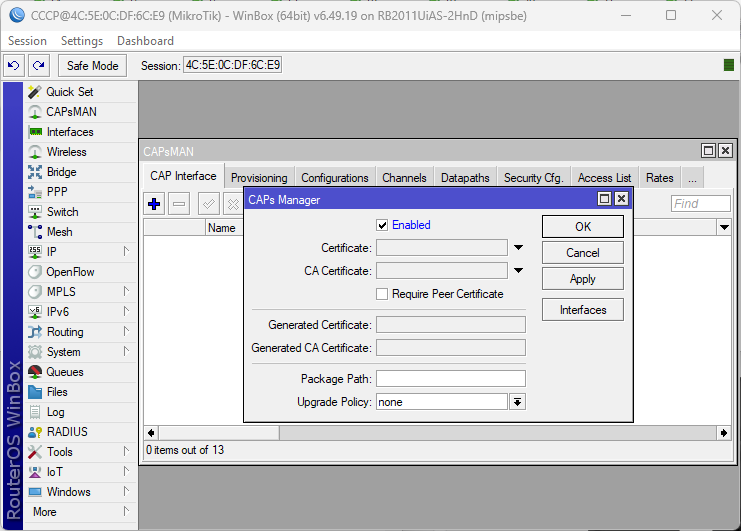Open the Queues sidebar entry
741x531 pixels.
pos(80,372)
